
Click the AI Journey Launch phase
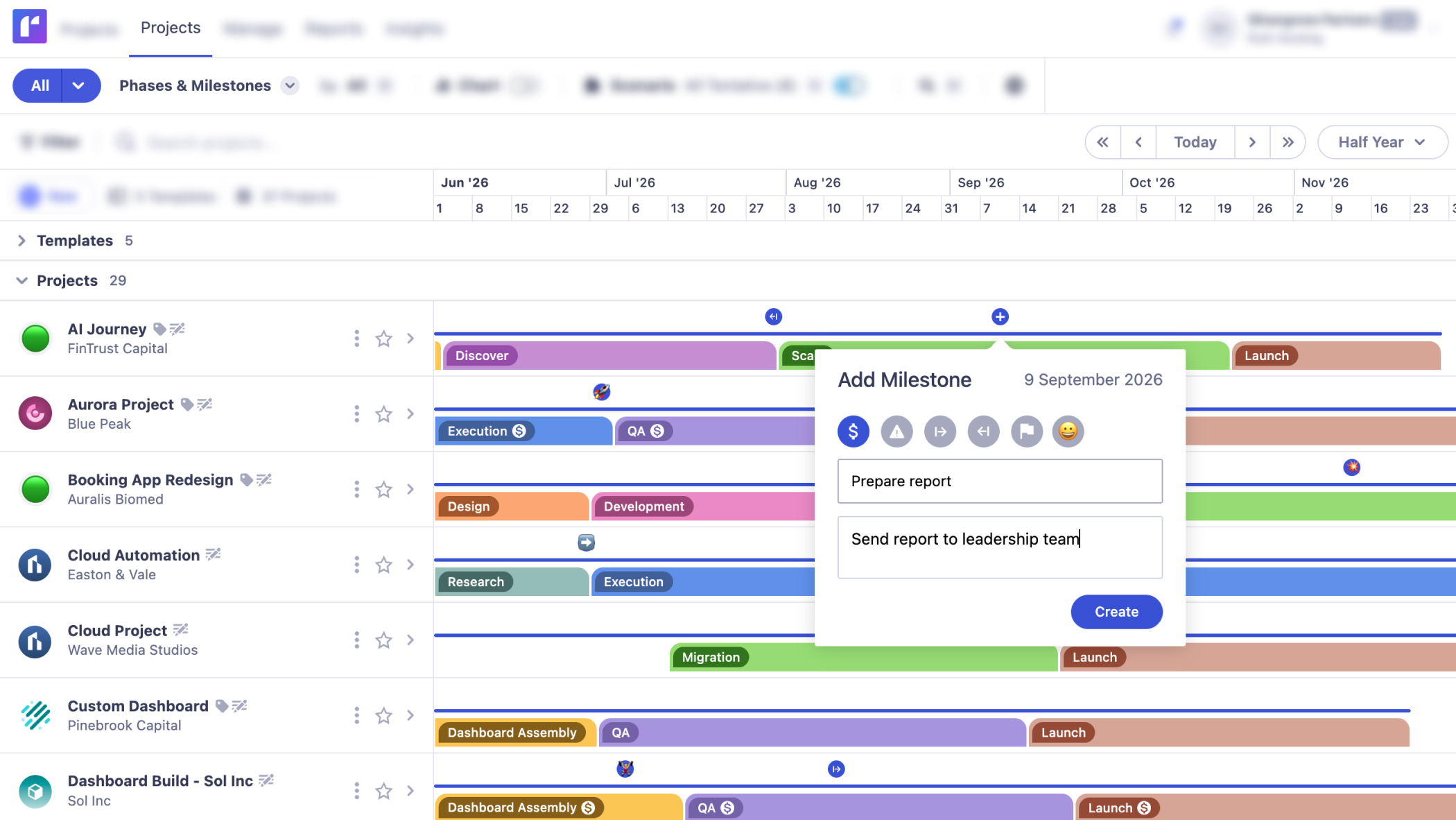[x=1336, y=356]
